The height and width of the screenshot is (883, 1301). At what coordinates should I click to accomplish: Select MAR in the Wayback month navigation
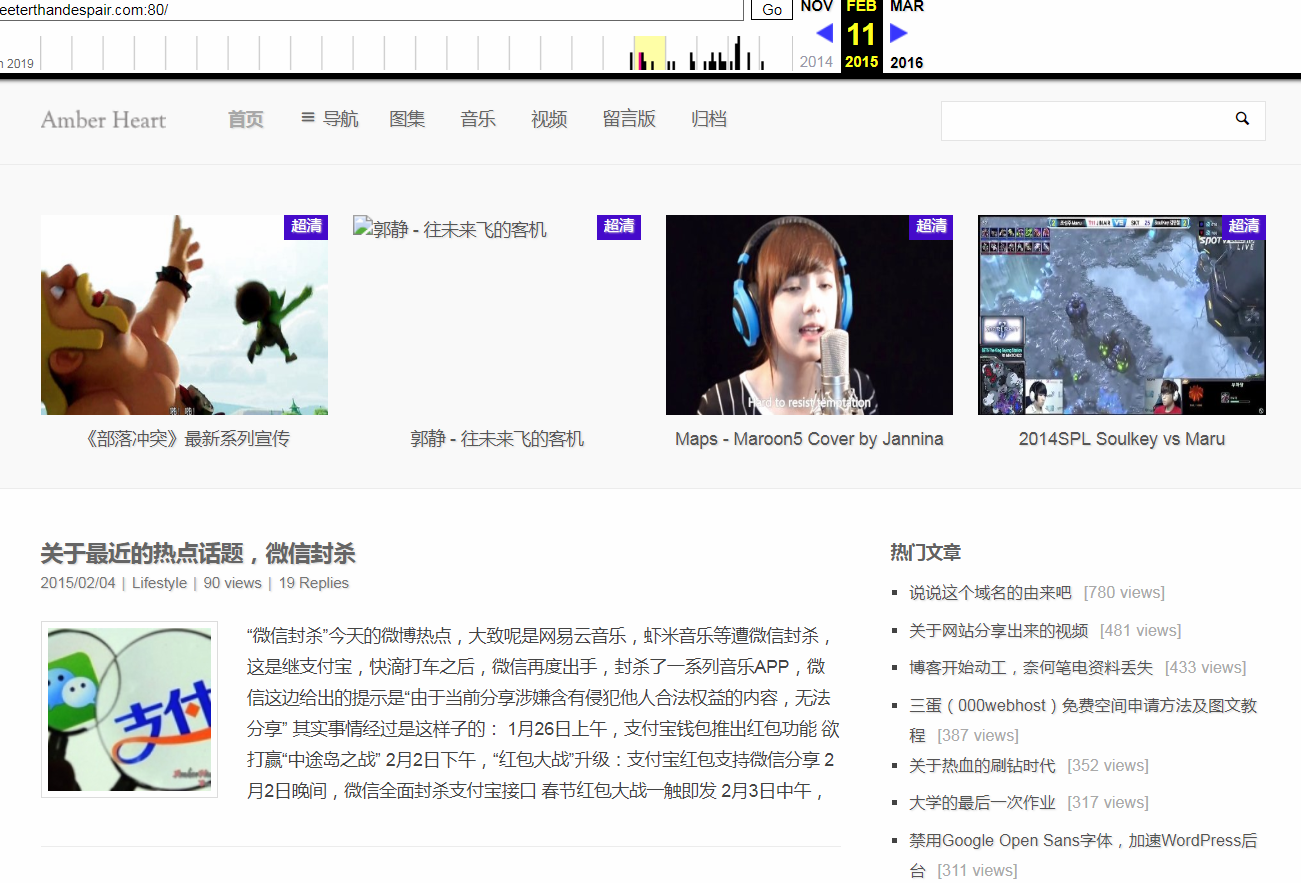tap(907, 6)
